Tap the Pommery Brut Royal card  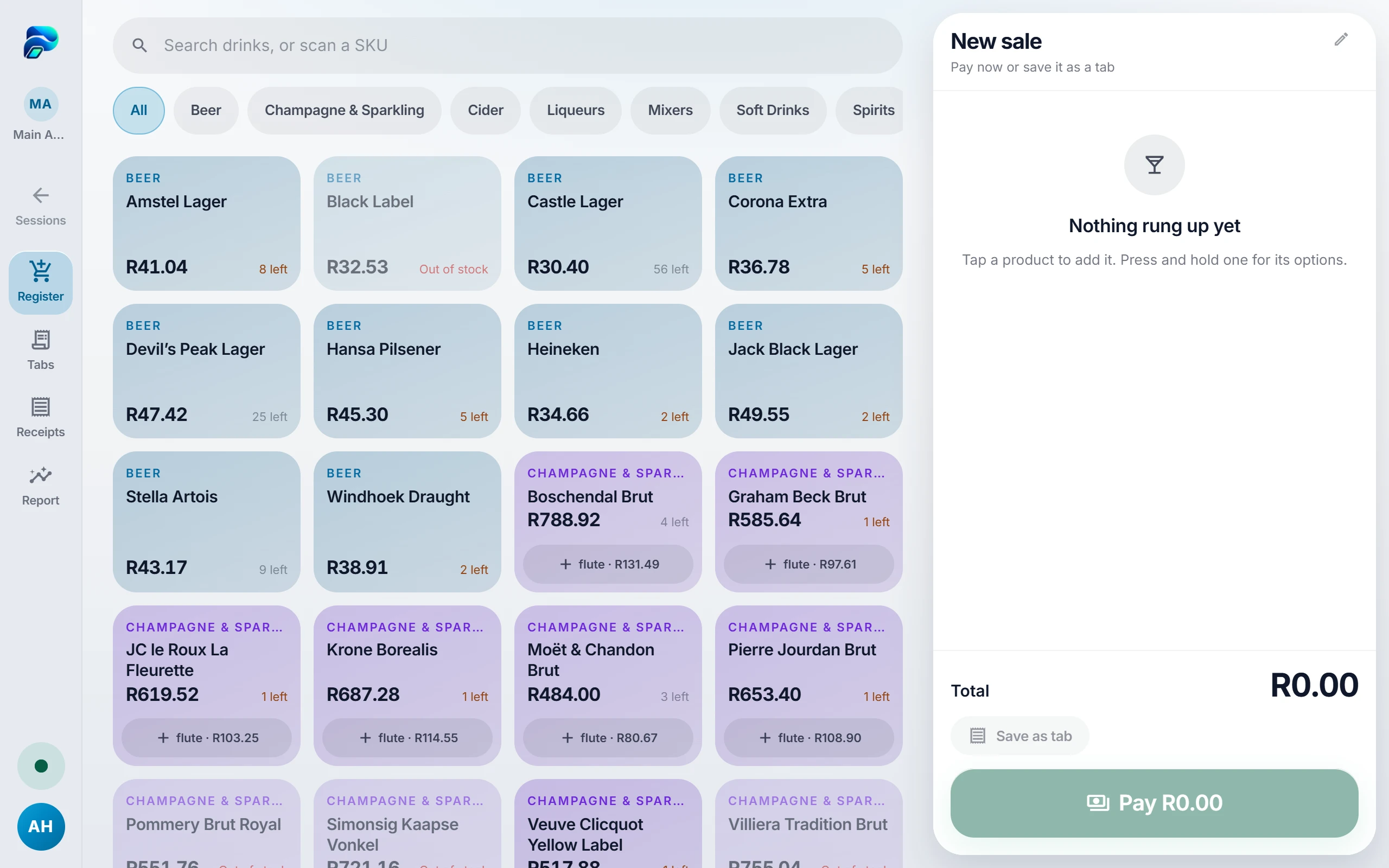point(207,825)
